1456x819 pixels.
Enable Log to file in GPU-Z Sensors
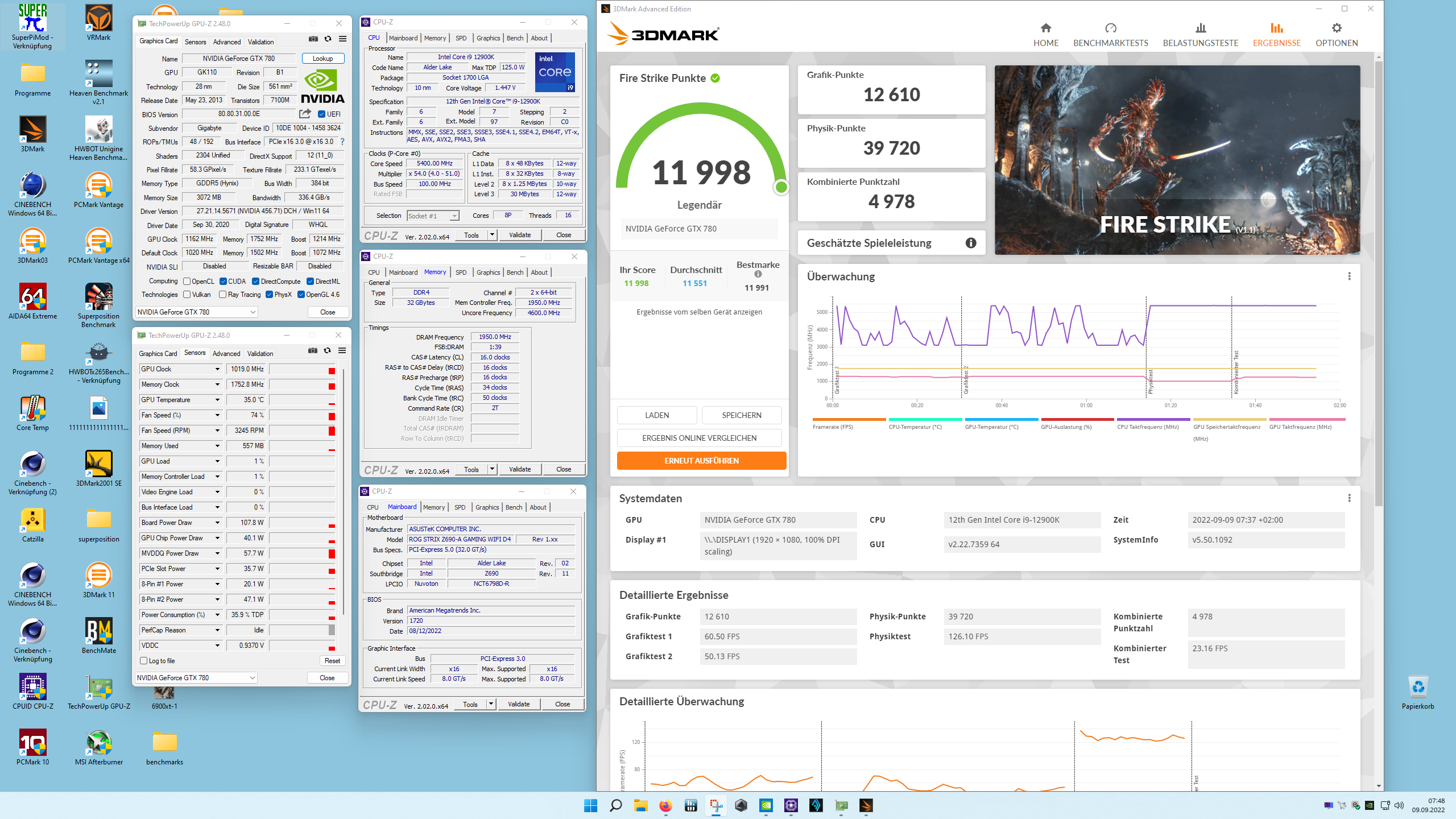click(144, 660)
